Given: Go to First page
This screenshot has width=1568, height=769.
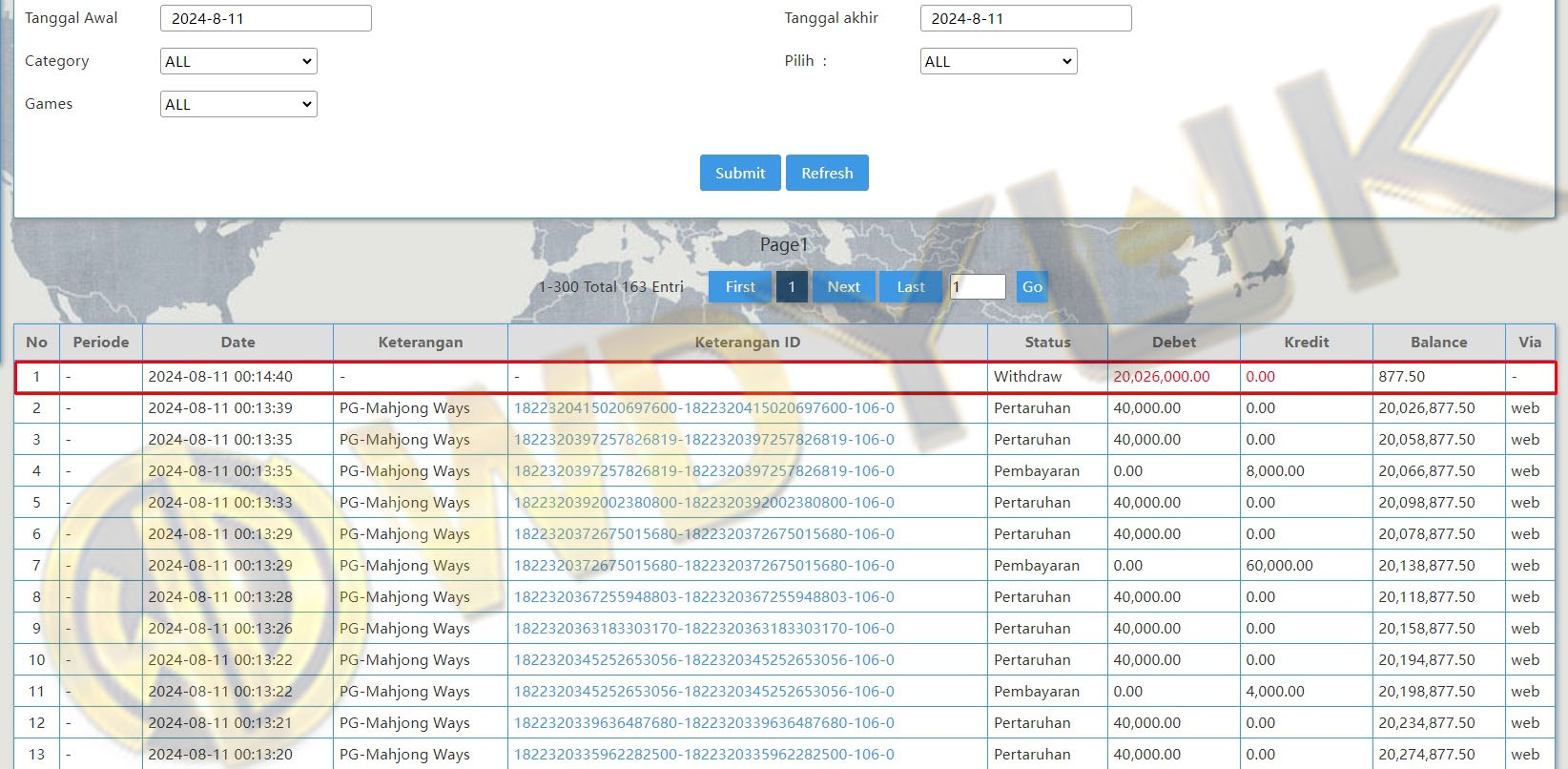Looking at the screenshot, I should (x=740, y=286).
